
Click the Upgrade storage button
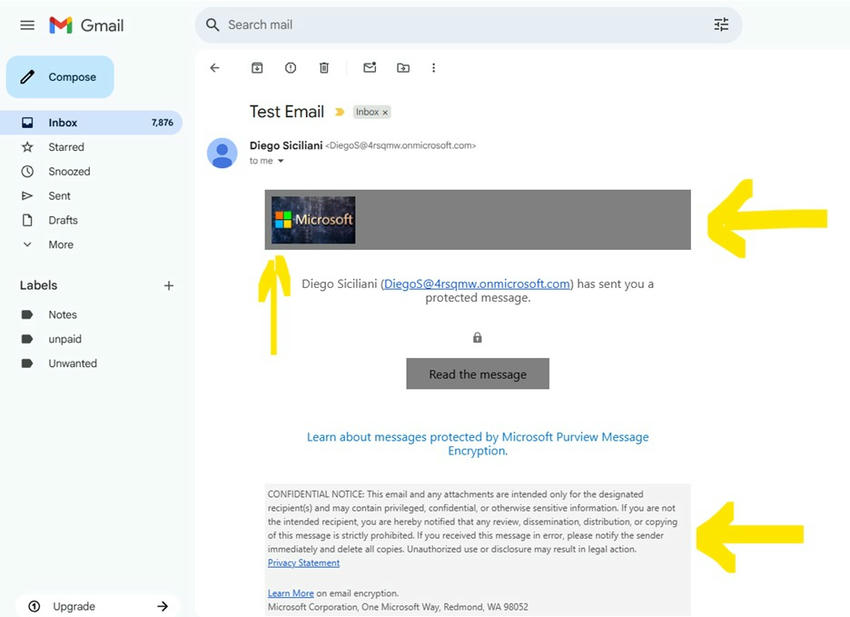coord(98,606)
